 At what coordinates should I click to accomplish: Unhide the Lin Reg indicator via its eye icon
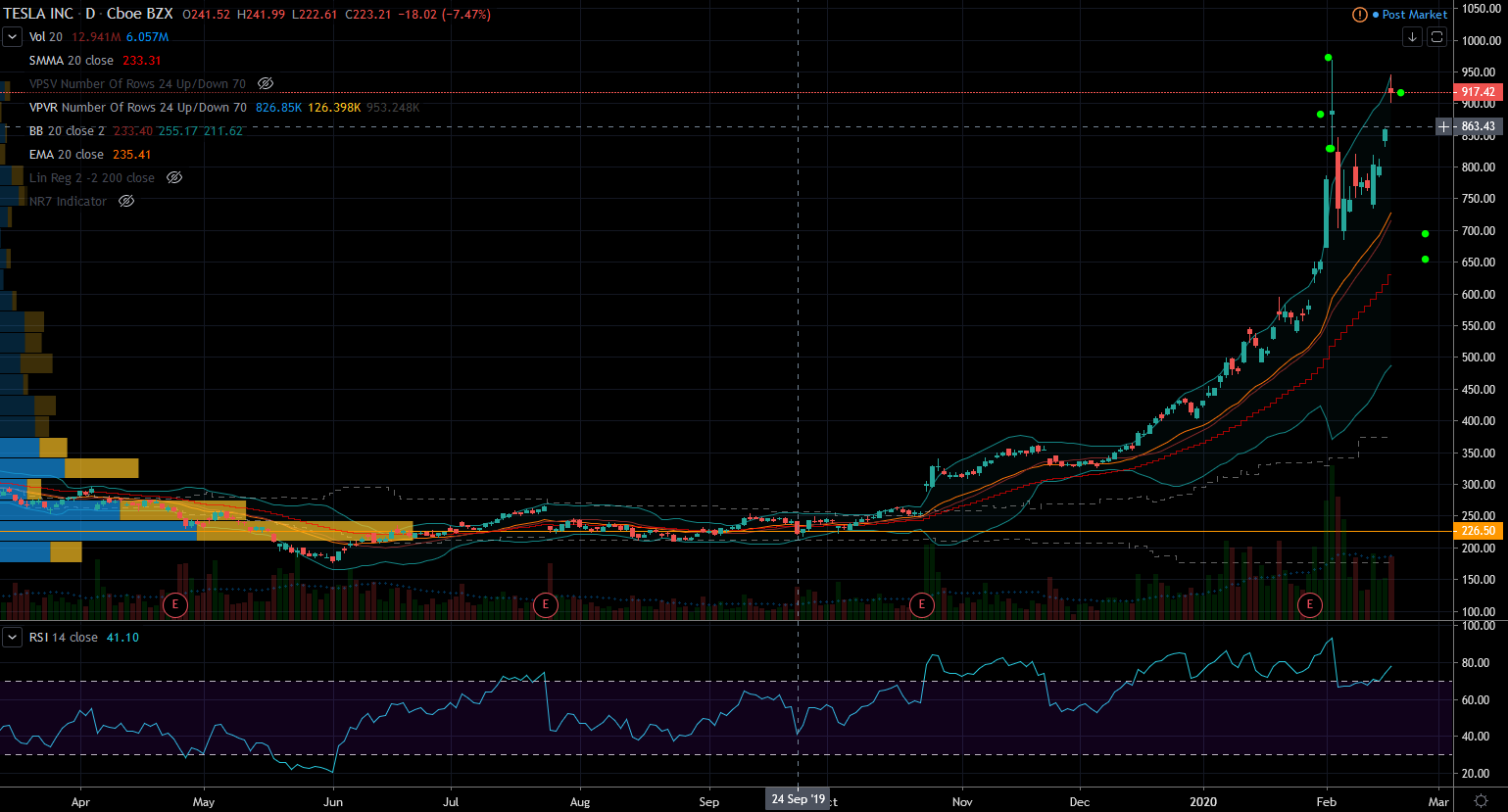click(174, 178)
